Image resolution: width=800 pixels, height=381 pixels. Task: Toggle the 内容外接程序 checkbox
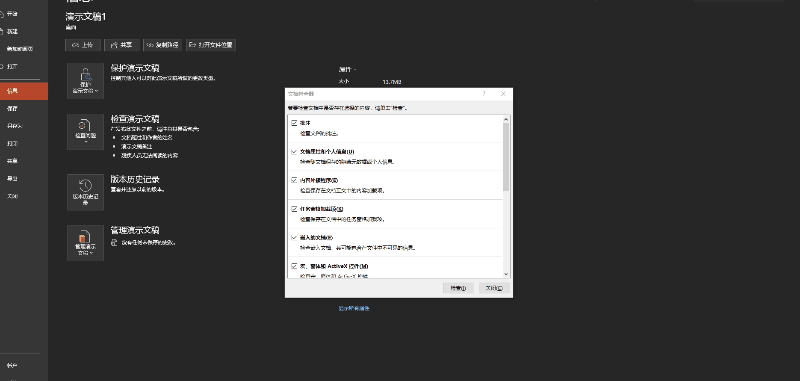[294, 180]
